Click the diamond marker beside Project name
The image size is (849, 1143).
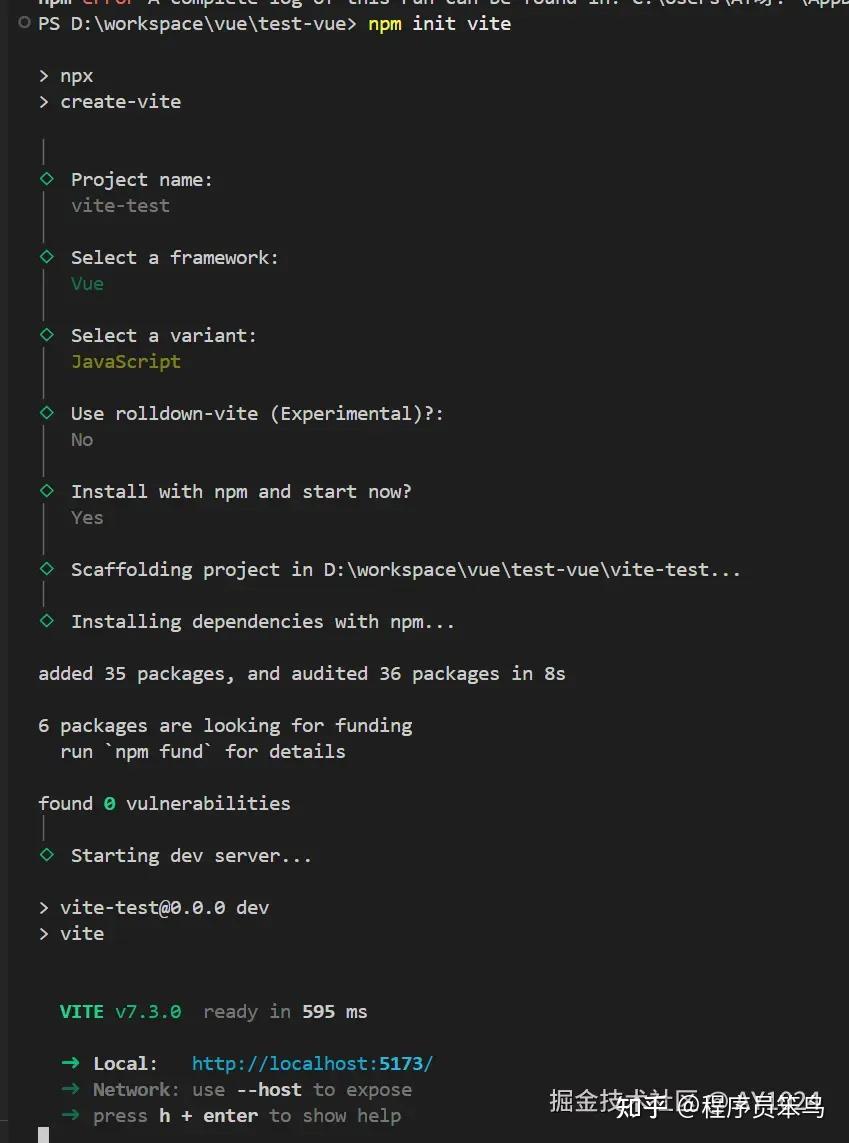(x=47, y=179)
